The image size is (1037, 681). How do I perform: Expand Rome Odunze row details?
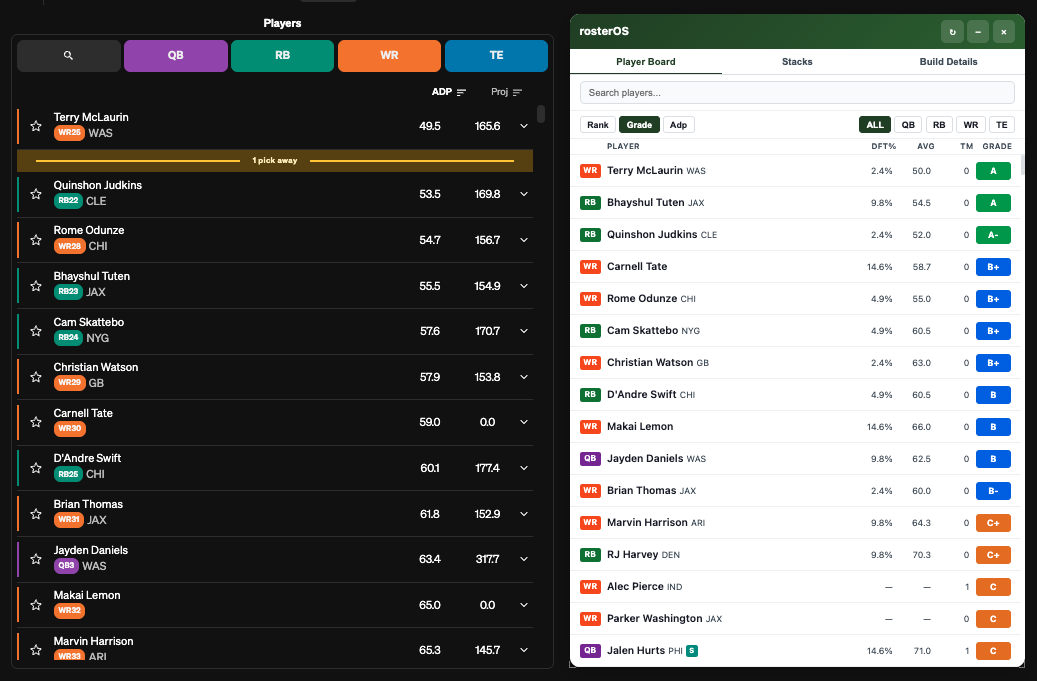524,239
